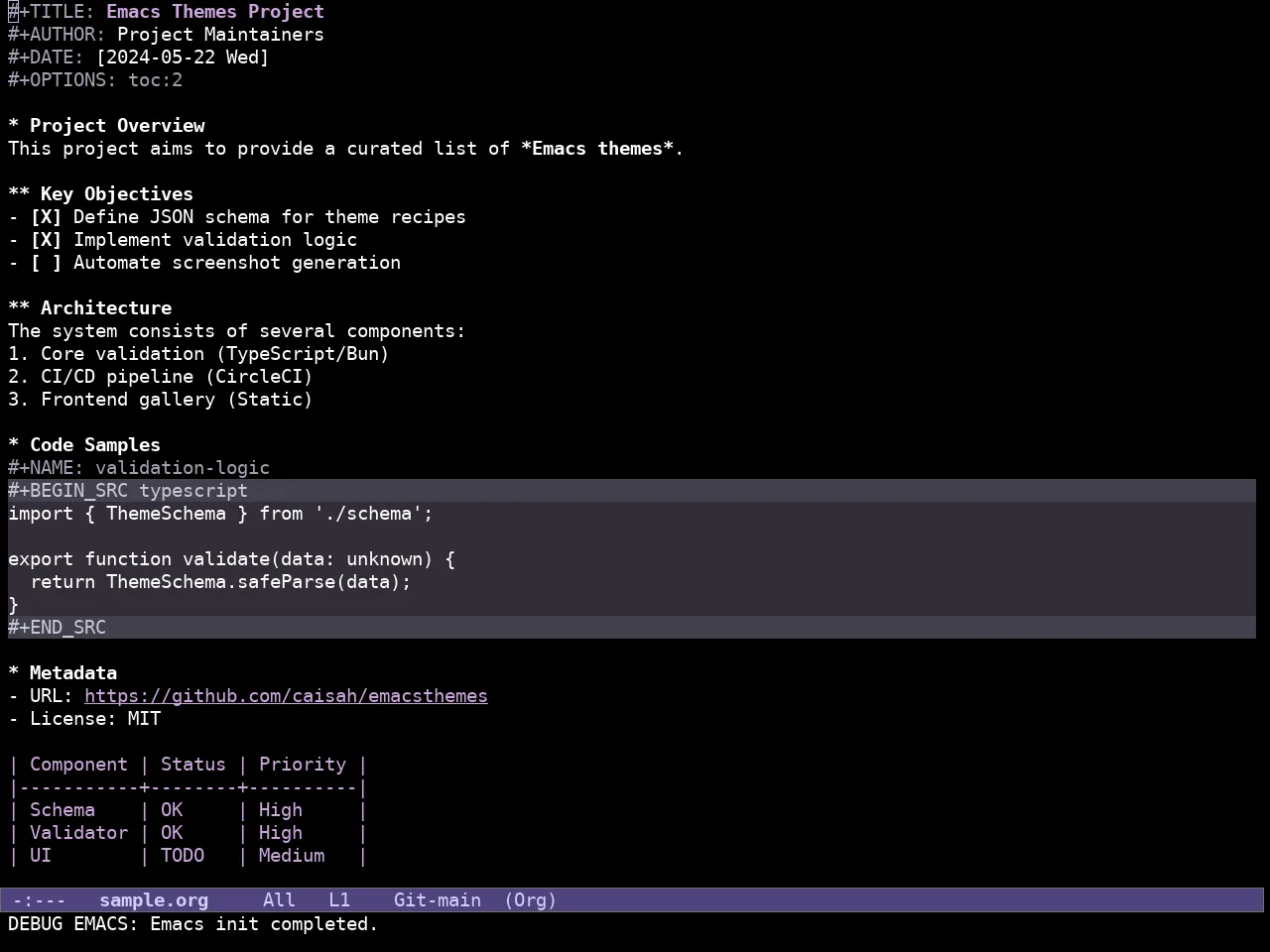Toggle the checked 'Implement validation logic' checkbox

46,240
